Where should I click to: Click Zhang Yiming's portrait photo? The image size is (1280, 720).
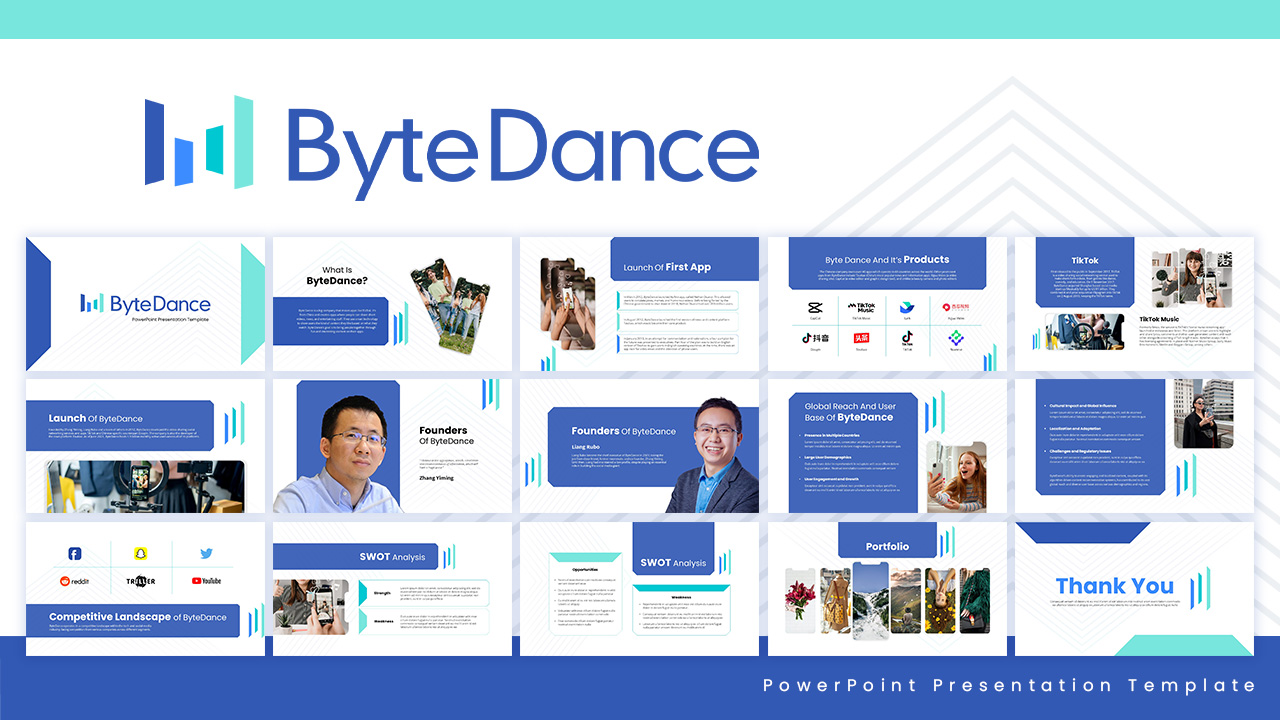click(337, 452)
